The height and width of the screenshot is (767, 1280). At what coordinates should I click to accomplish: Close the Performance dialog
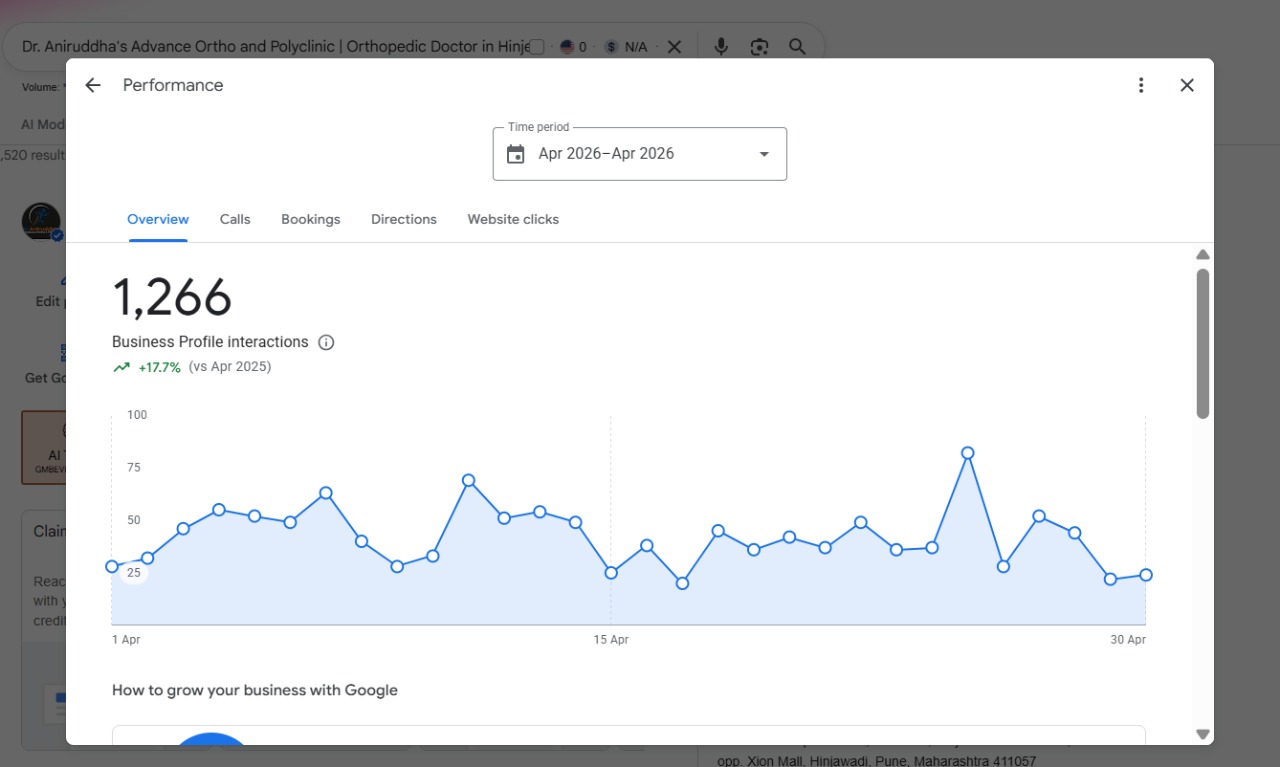1187,85
